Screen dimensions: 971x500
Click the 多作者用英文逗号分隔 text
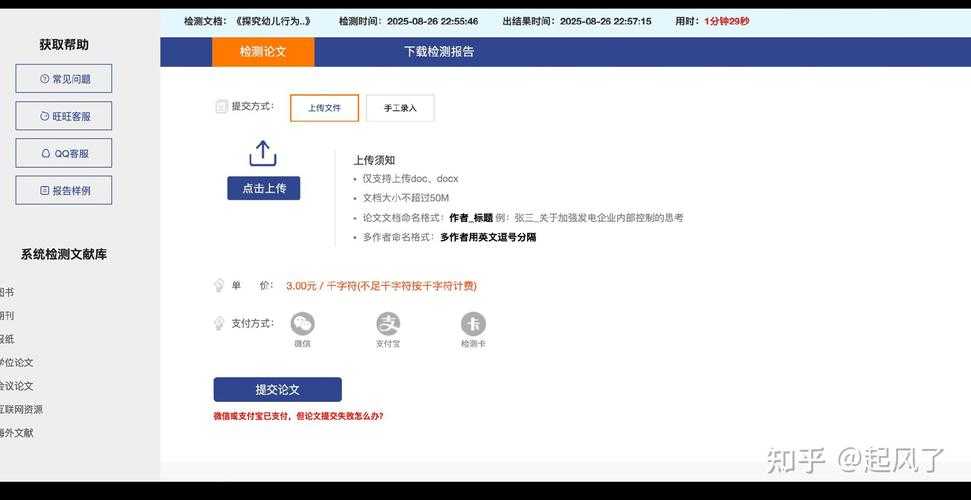point(488,237)
